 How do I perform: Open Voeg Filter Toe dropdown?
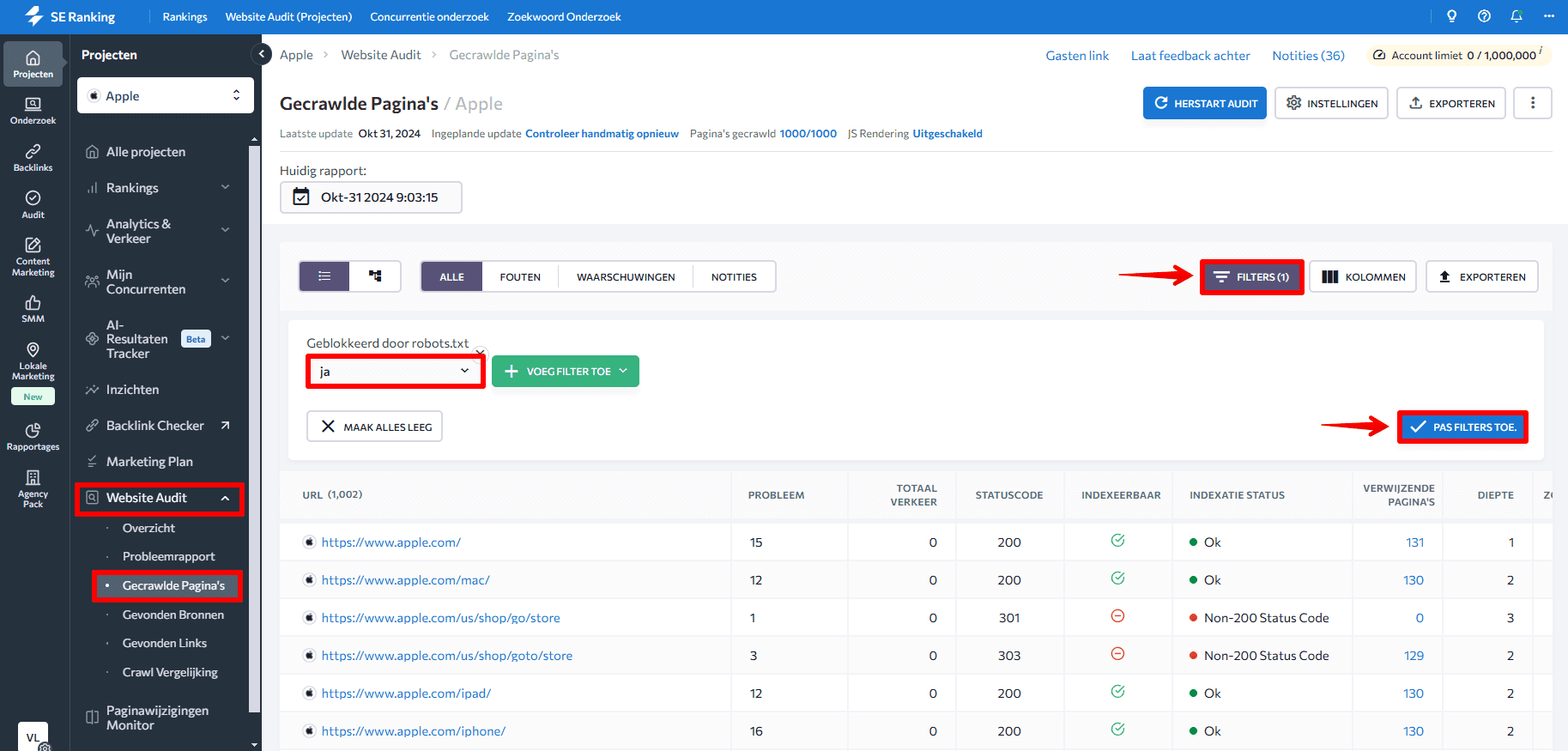(x=566, y=371)
